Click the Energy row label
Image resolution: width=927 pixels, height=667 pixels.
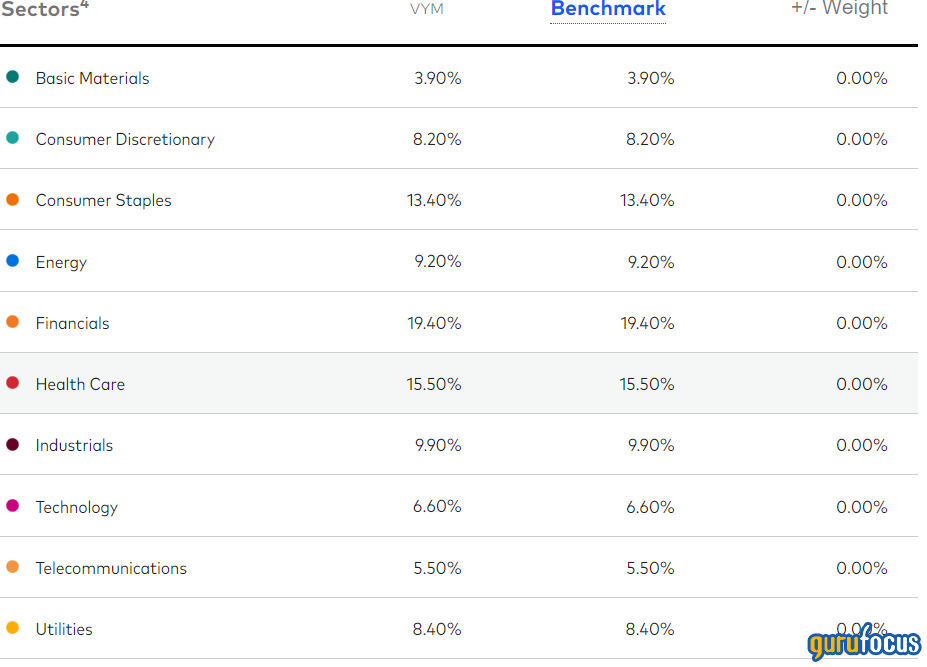click(x=61, y=263)
